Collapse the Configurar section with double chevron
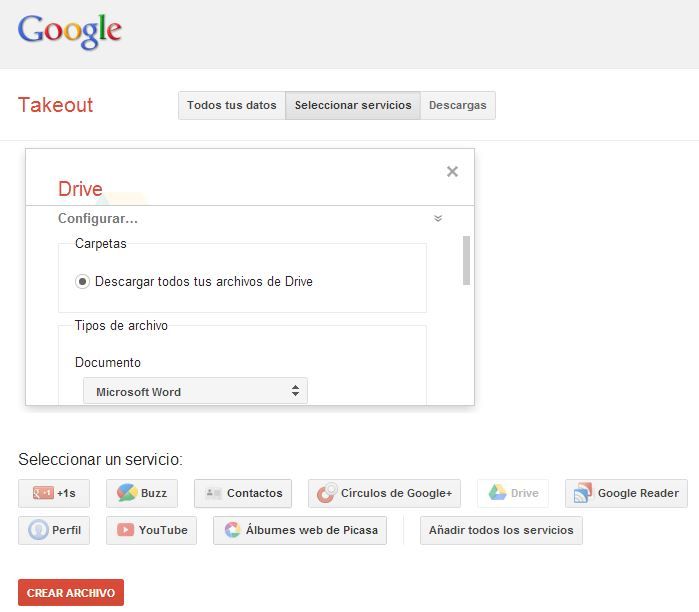The image size is (699, 612). (437, 218)
